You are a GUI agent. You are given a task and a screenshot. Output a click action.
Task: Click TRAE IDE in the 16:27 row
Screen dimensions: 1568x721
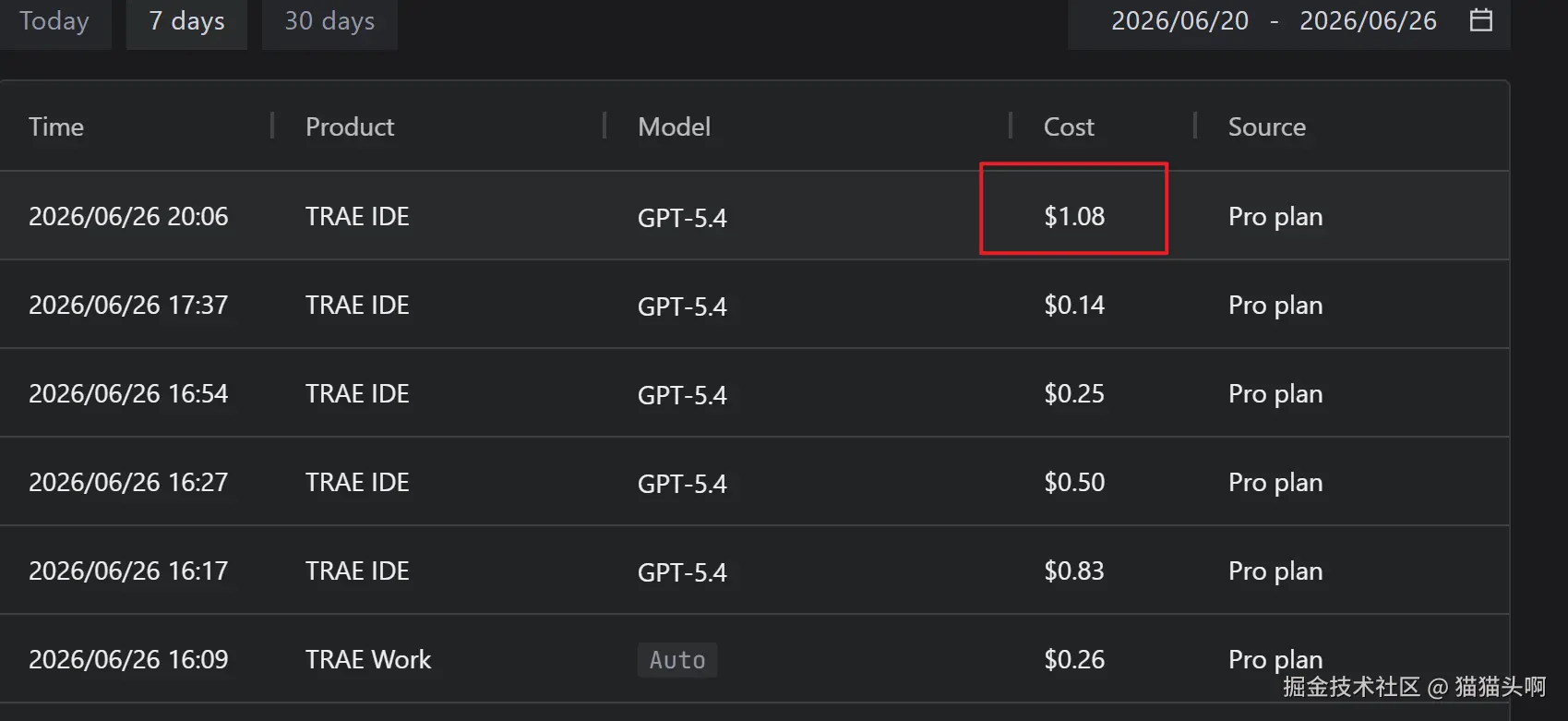click(x=357, y=482)
